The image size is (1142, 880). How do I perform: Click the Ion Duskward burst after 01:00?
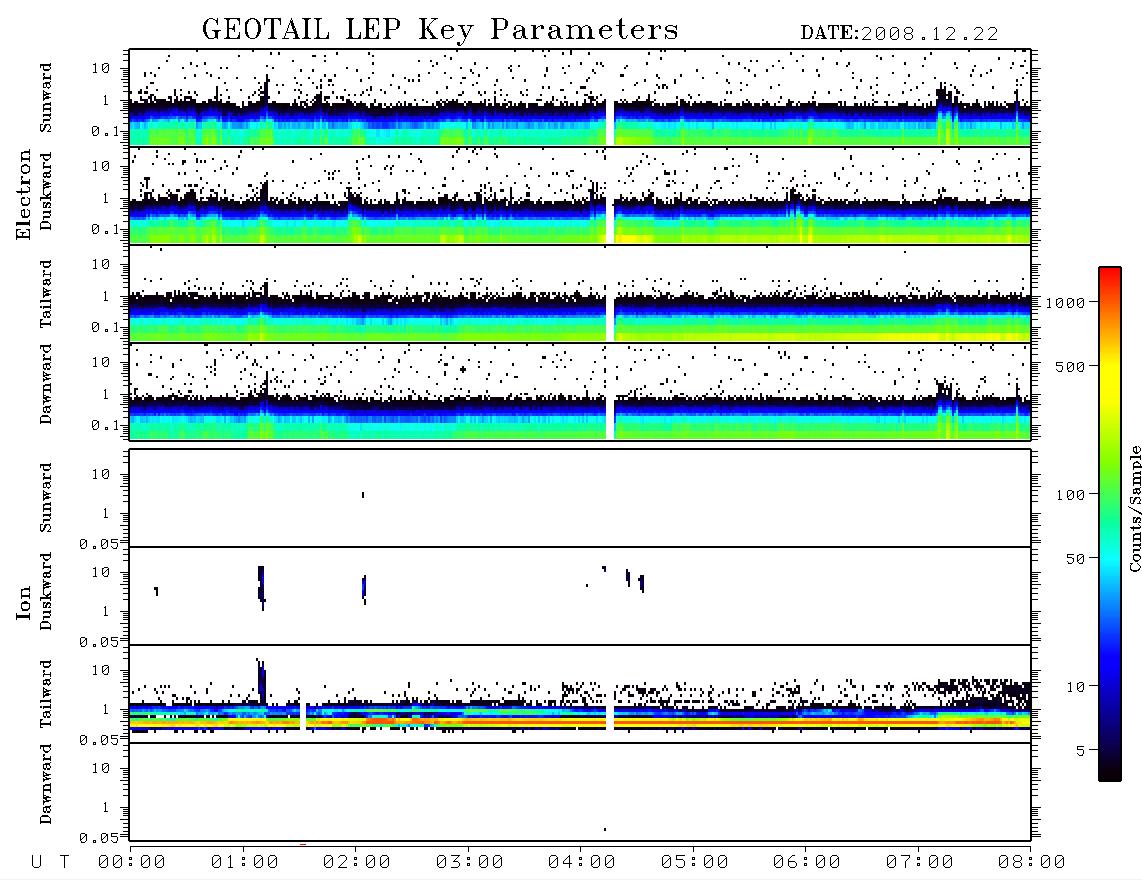click(261, 586)
